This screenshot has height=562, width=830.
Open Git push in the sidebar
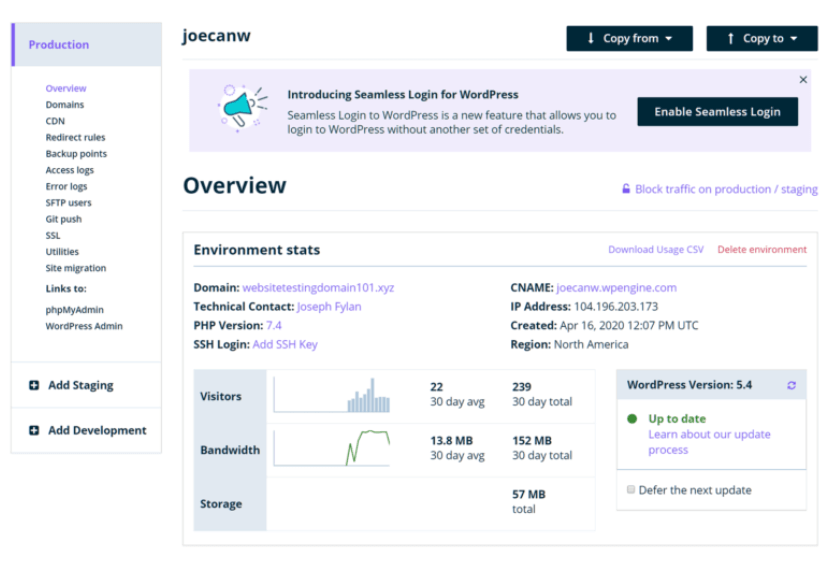(64, 220)
